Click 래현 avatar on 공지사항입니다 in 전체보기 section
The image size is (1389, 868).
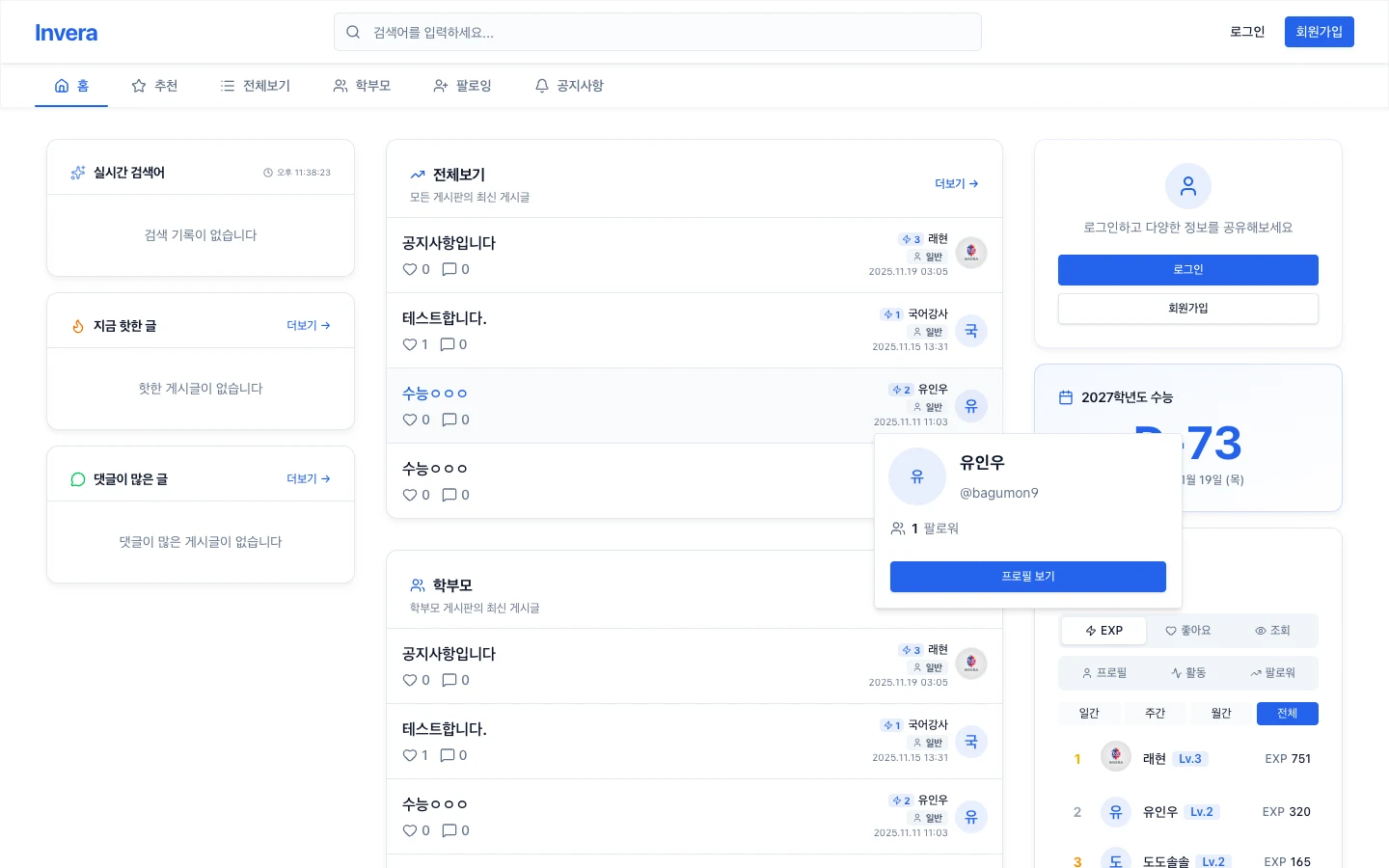pyautogui.click(x=971, y=253)
